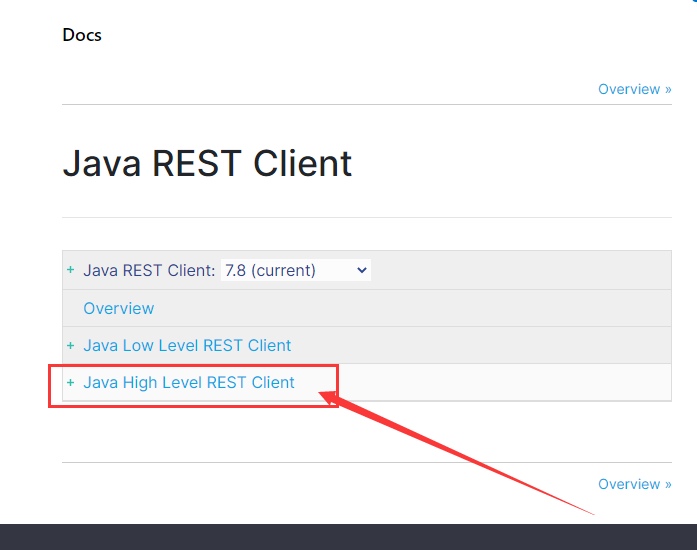Select the "Java REST Client:" label in contents
The width and height of the screenshot is (697, 550).
pos(149,270)
